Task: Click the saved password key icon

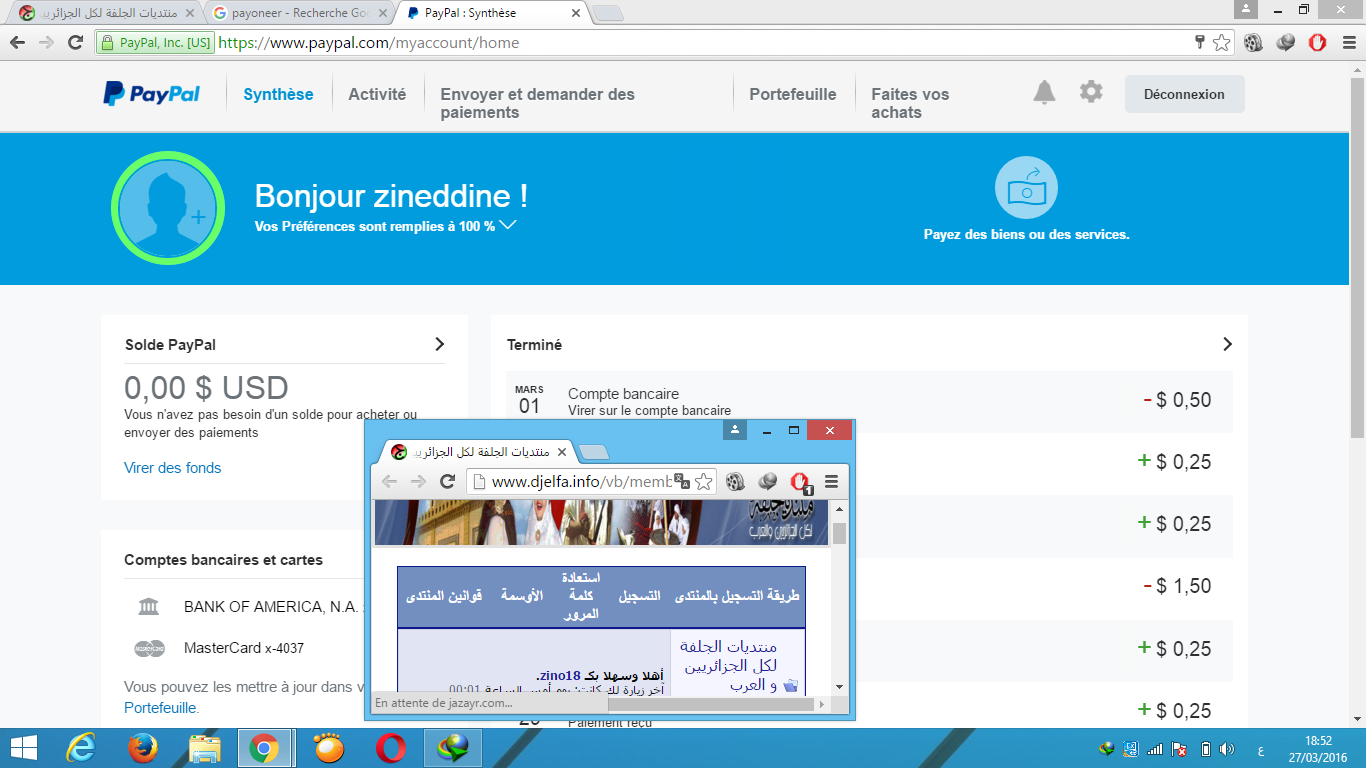Action: pyautogui.click(x=1200, y=42)
